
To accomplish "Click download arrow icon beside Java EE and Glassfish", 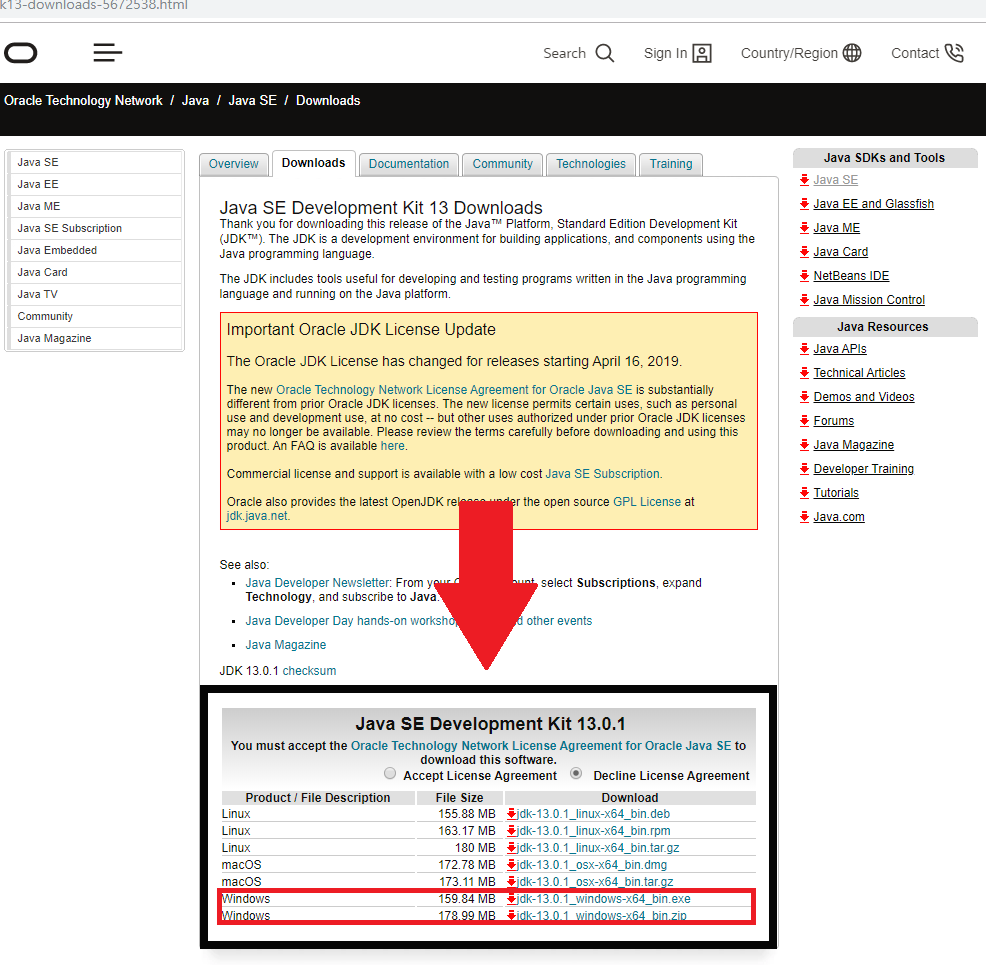I will pyautogui.click(x=804, y=204).
